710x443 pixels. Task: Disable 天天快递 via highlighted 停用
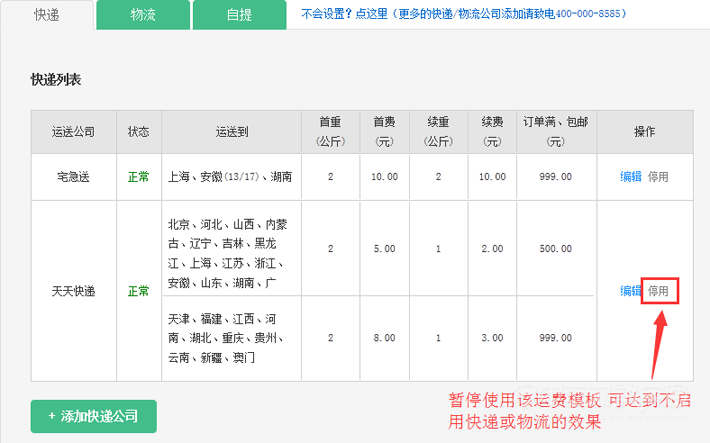coord(658,291)
